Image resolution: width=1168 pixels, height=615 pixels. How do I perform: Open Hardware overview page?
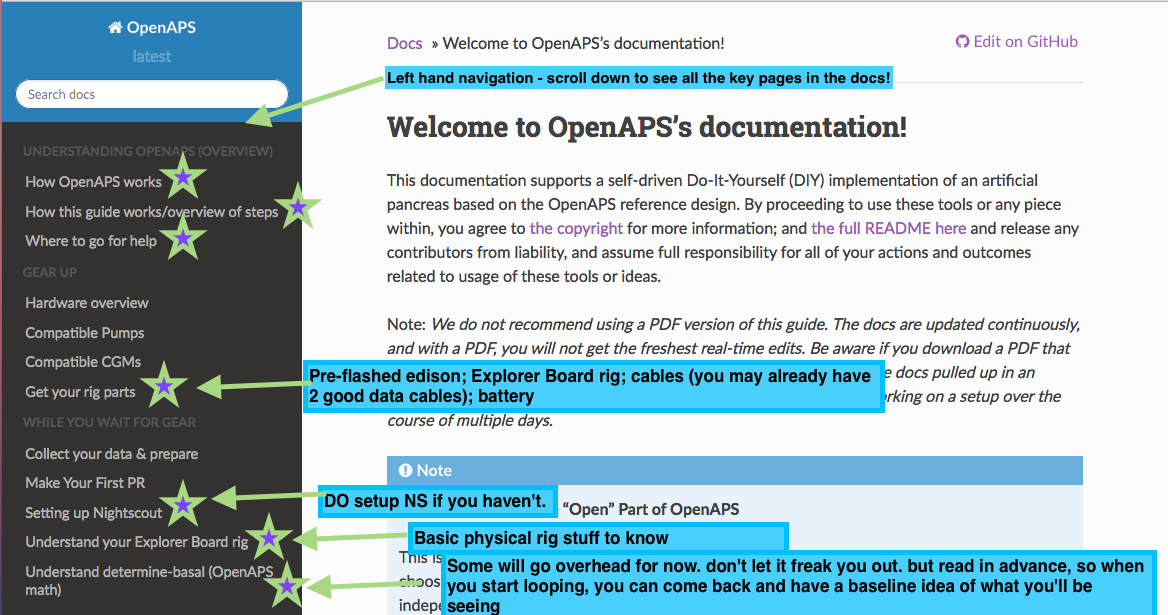coord(86,303)
